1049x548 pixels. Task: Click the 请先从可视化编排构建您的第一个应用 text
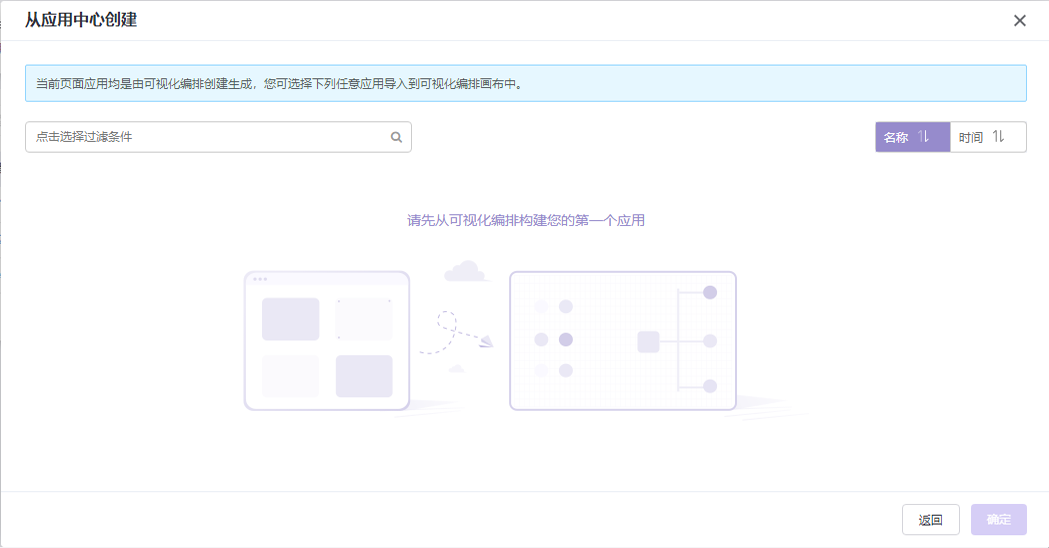coord(525,220)
